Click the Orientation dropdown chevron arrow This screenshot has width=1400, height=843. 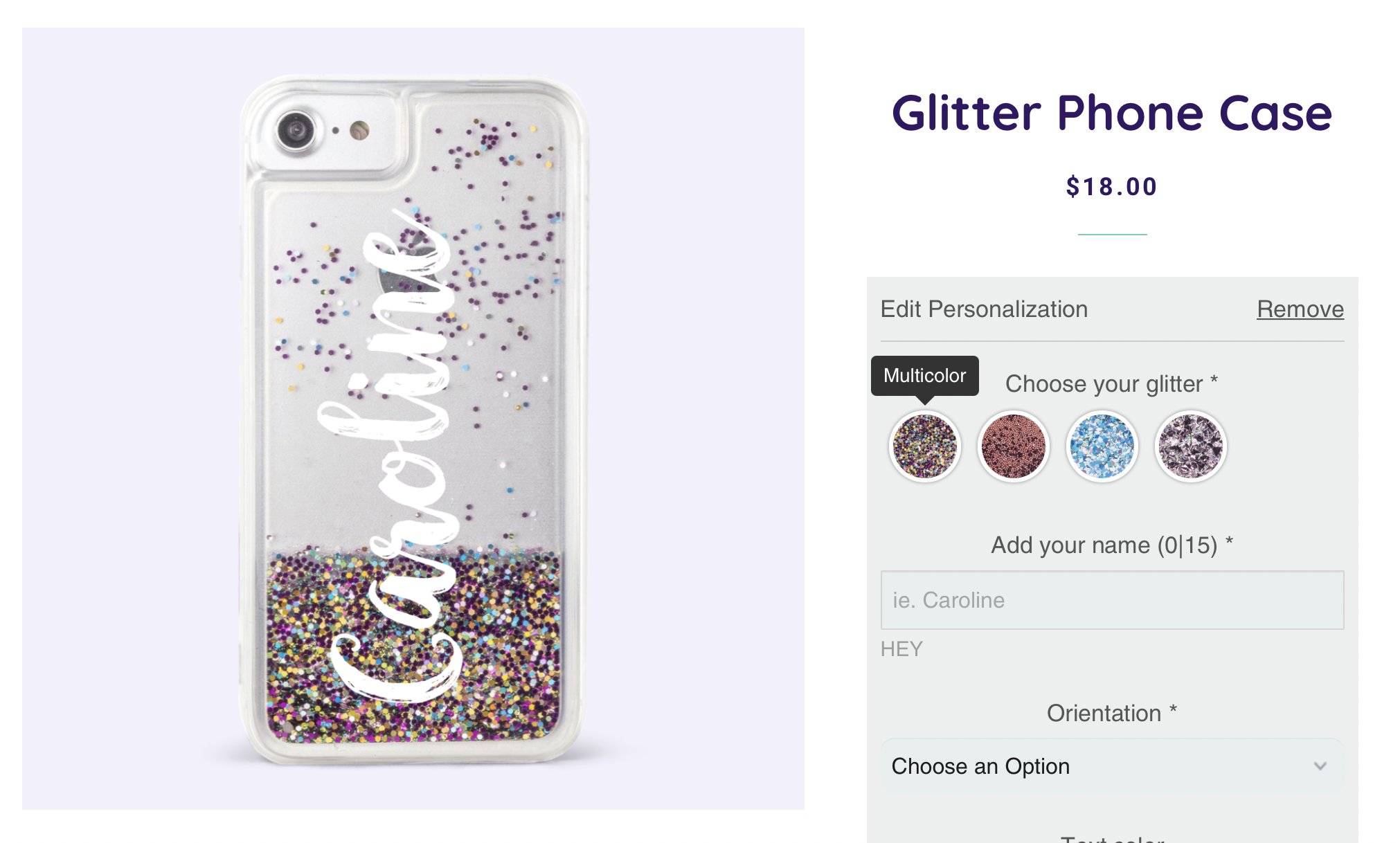tap(1320, 766)
